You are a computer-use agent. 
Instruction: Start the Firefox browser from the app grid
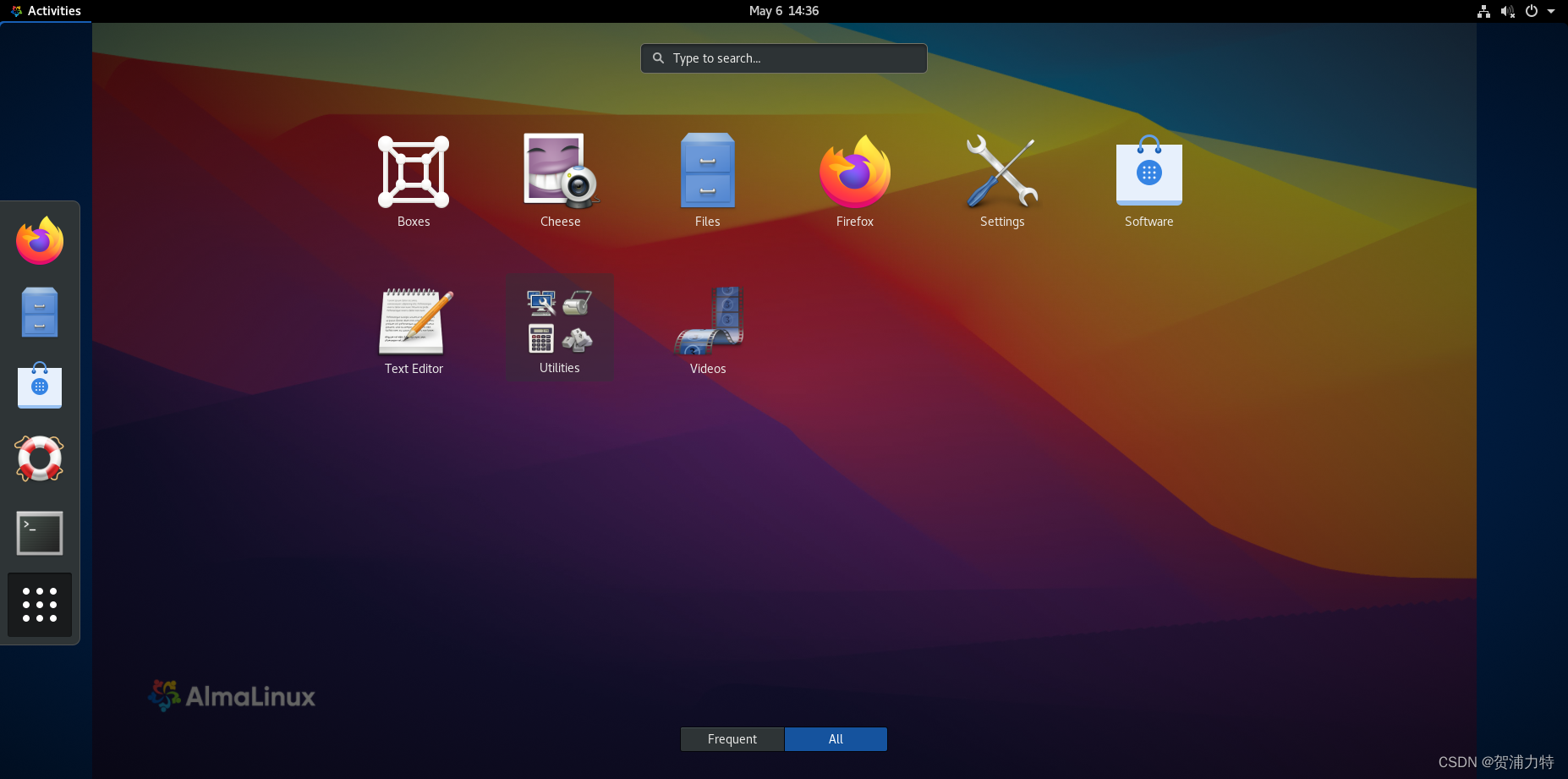pos(854,171)
